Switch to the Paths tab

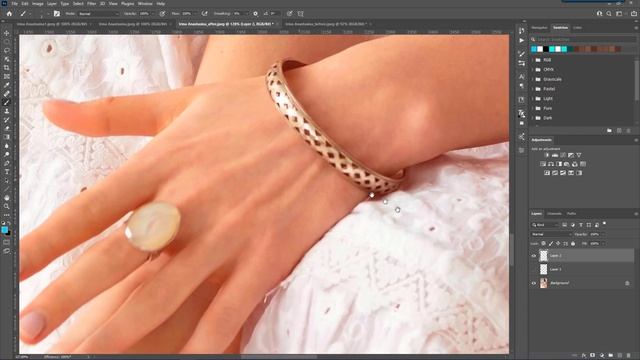click(x=571, y=213)
